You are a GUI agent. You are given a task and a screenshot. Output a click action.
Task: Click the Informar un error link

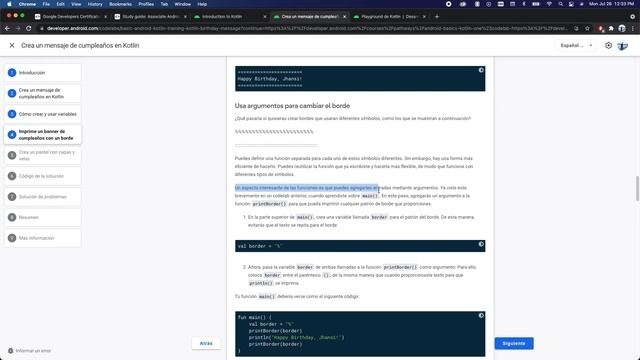pyautogui.click(x=33, y=351)
